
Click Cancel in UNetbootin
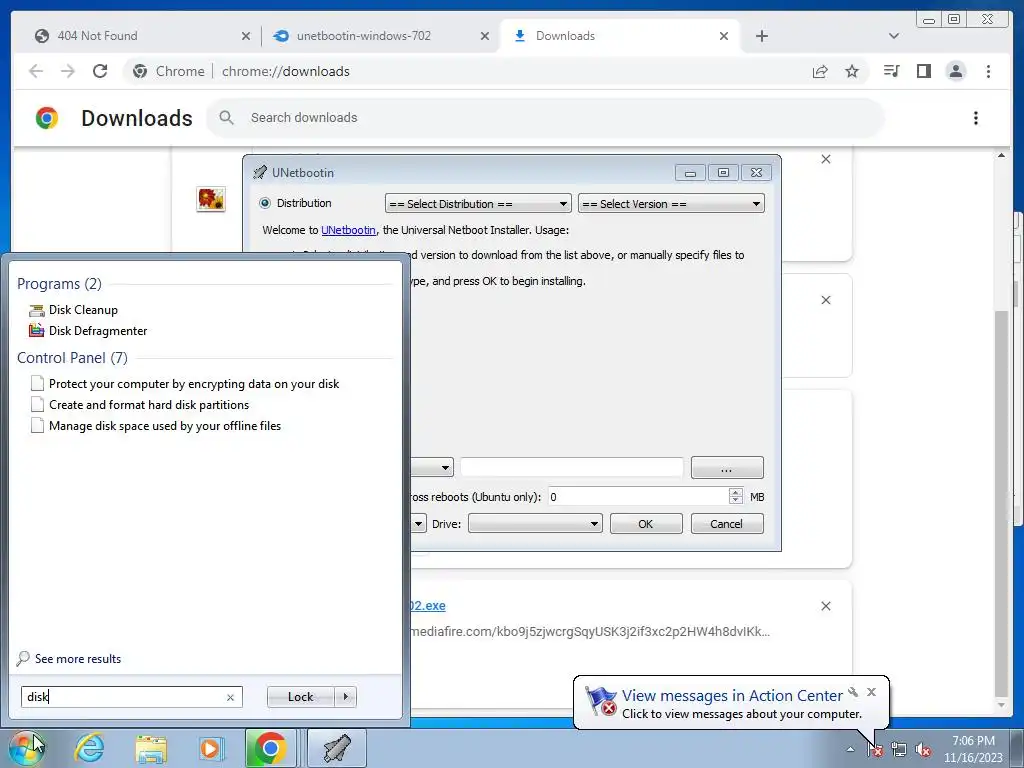(x=726, y=524)
